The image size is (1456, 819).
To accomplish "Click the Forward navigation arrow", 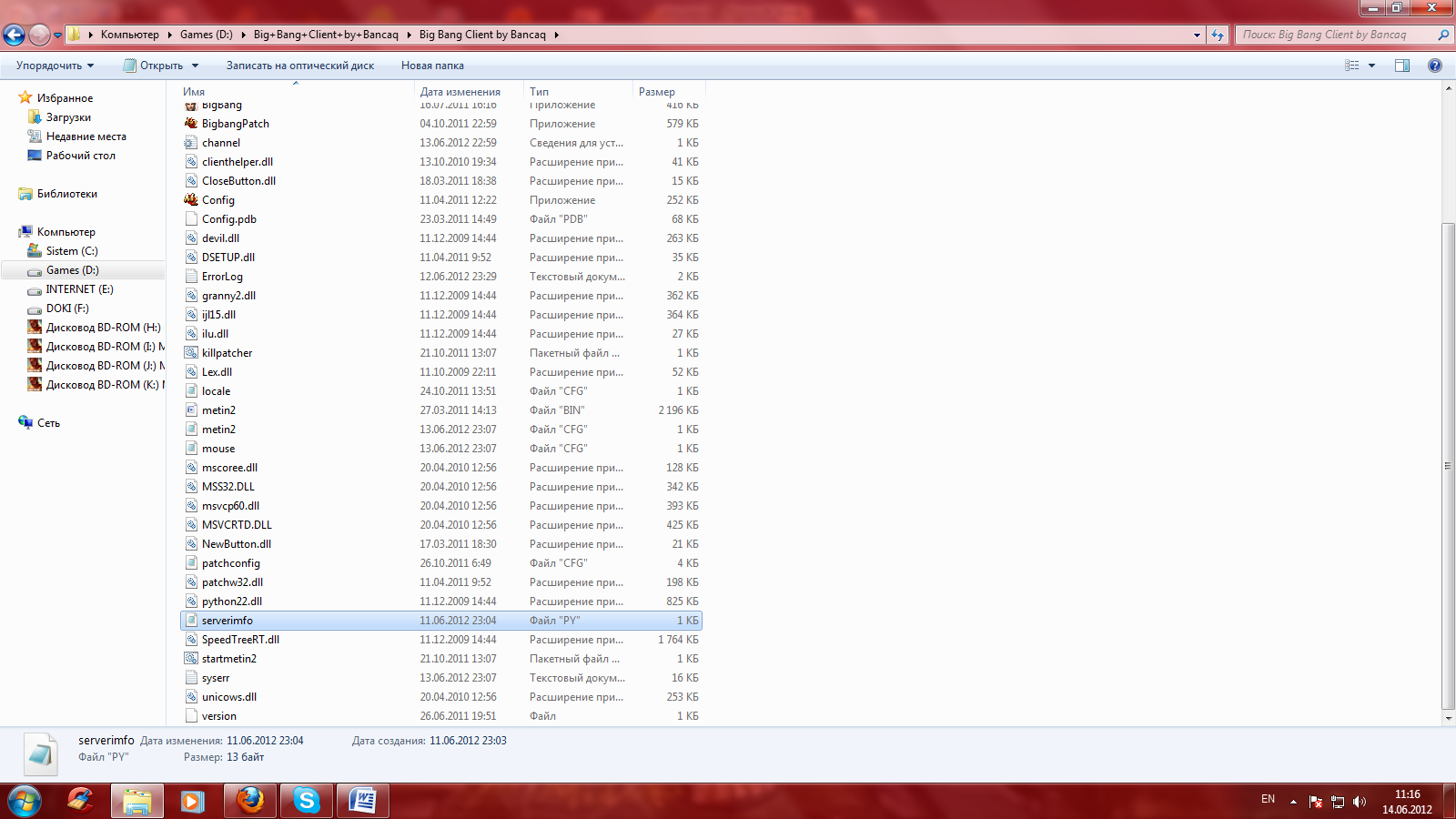I will (39, 35).
